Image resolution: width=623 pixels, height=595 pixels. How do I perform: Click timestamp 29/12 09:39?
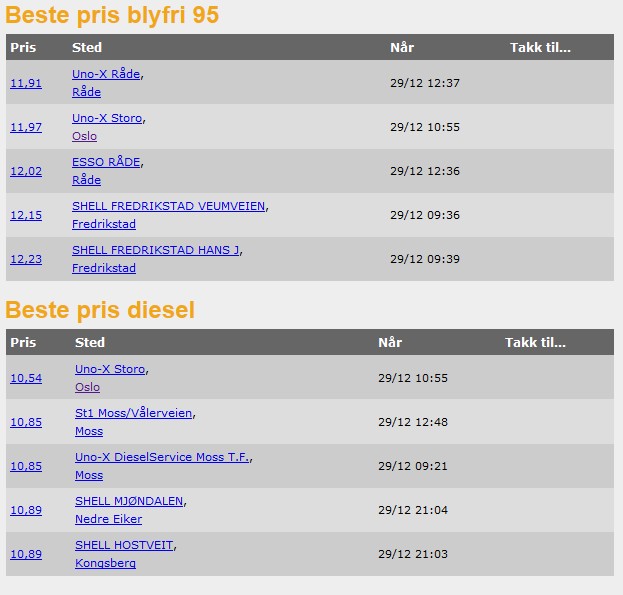(425, 259)
